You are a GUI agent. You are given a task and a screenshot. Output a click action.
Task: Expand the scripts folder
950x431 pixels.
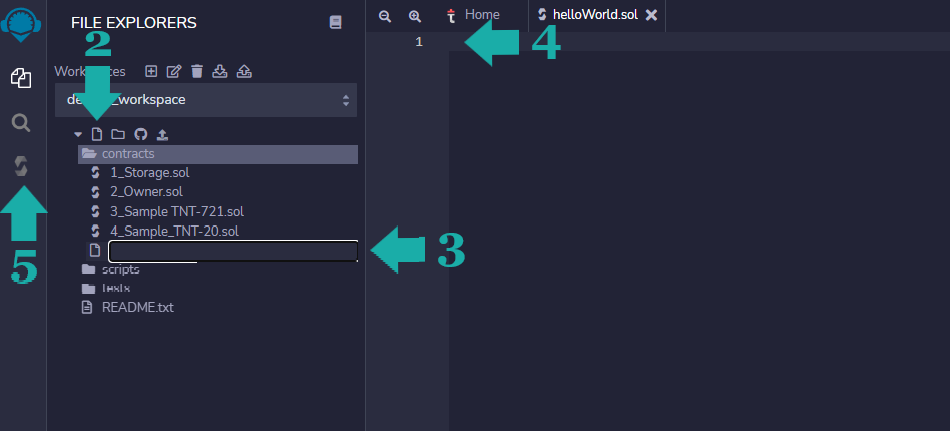click(120, 270)
